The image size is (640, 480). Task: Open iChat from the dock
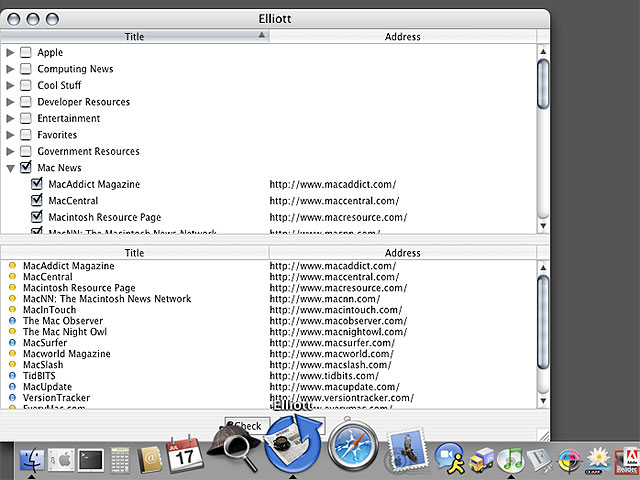point(450,459)
